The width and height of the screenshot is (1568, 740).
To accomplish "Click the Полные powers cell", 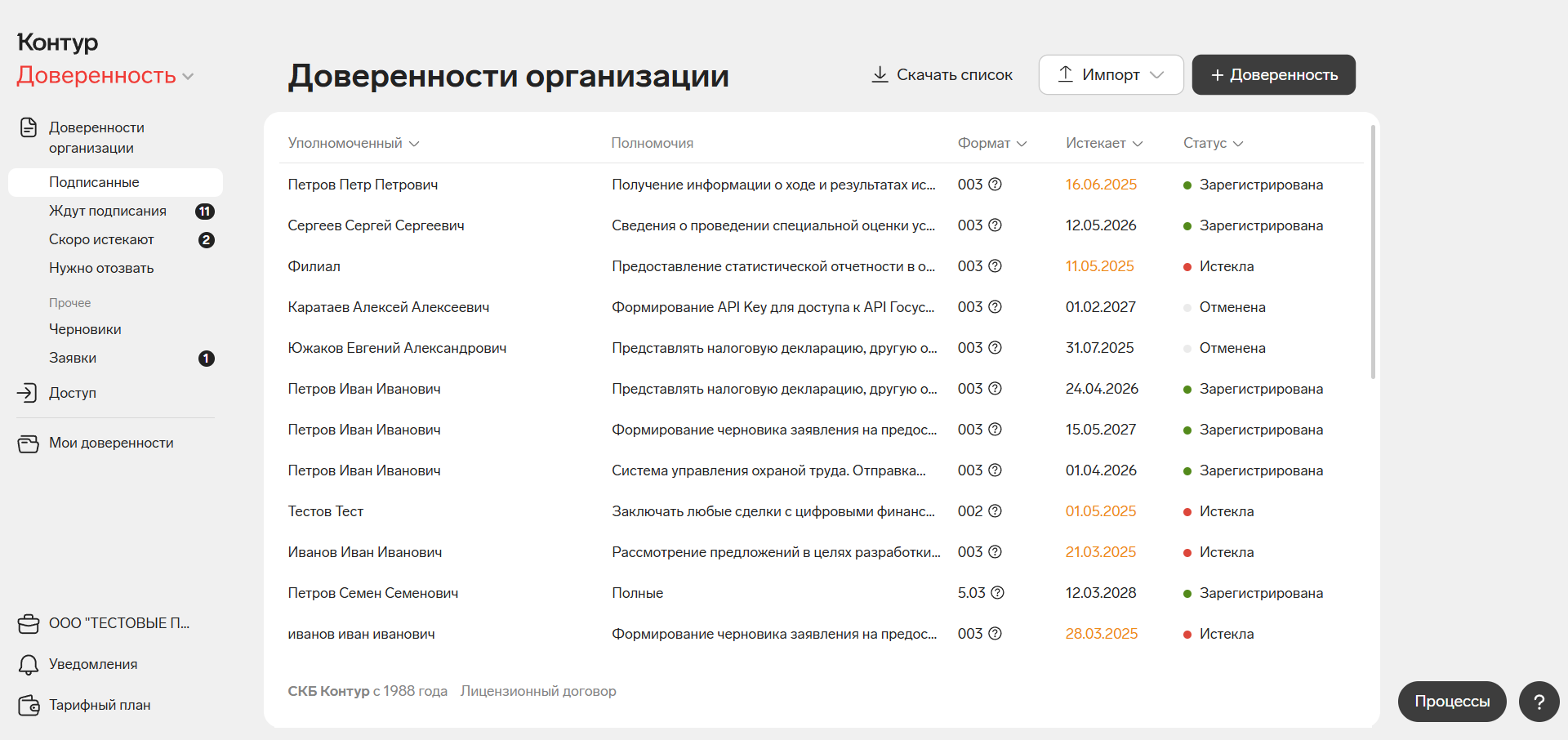I will click(638, 593).
